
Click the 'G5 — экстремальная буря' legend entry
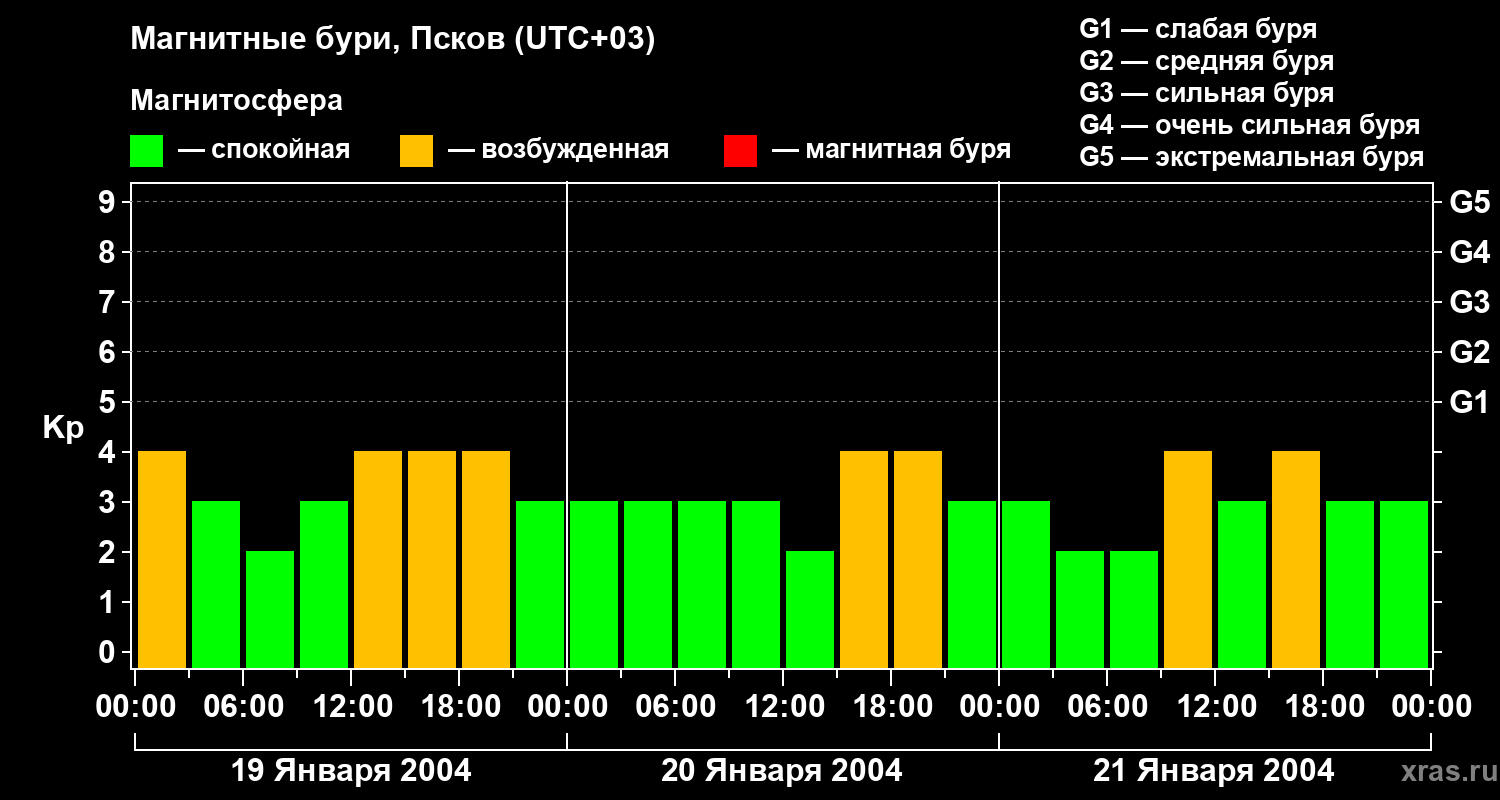click(1251, 158)
